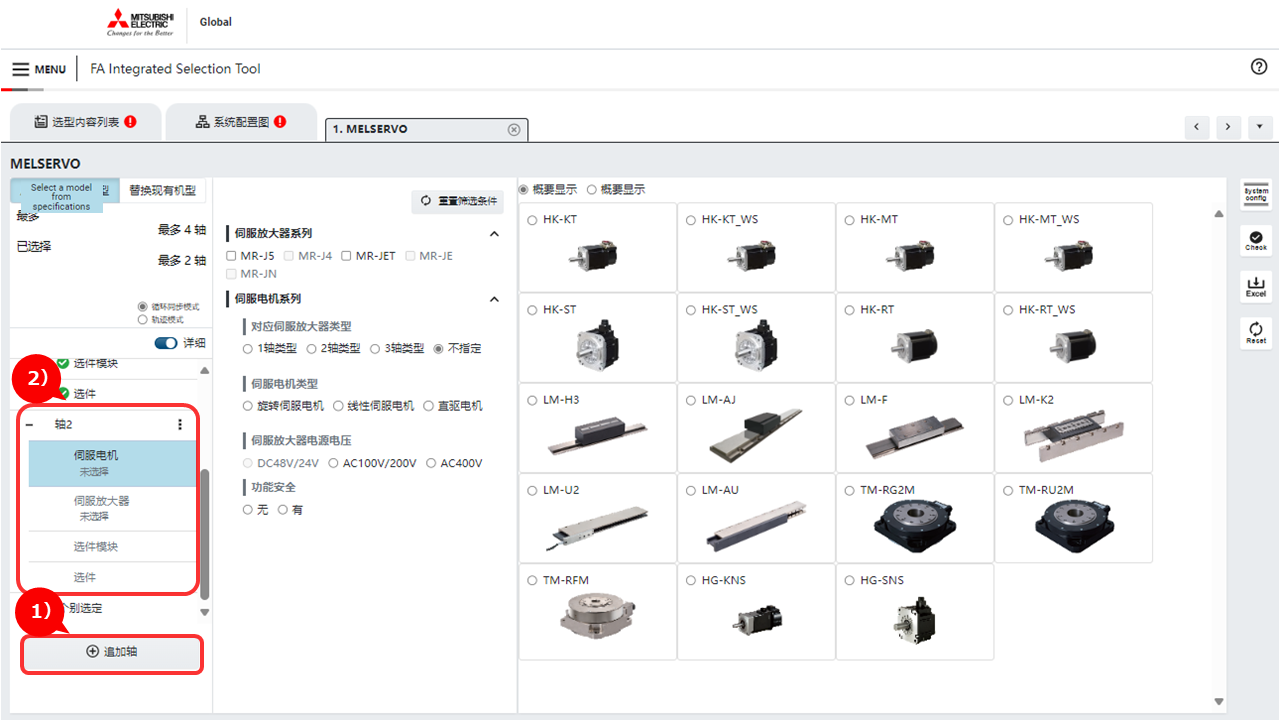
Task: Open the 替换现有机型 tab
Action: pos(162,190)
